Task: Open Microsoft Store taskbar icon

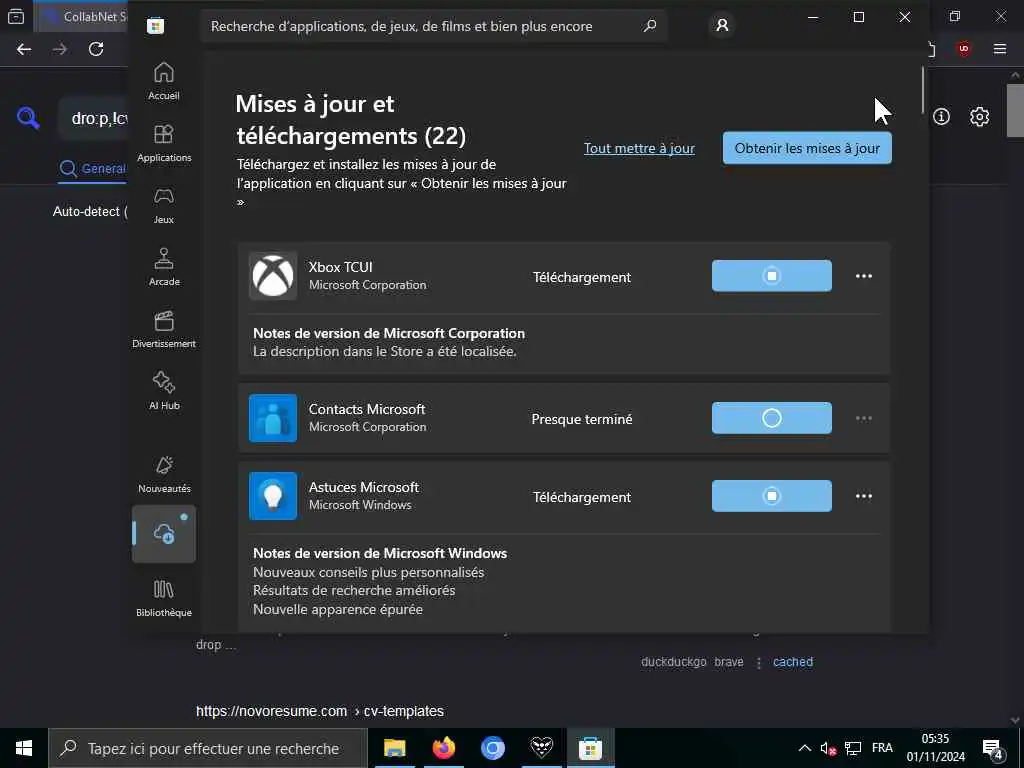Action: tap(590, 748)
